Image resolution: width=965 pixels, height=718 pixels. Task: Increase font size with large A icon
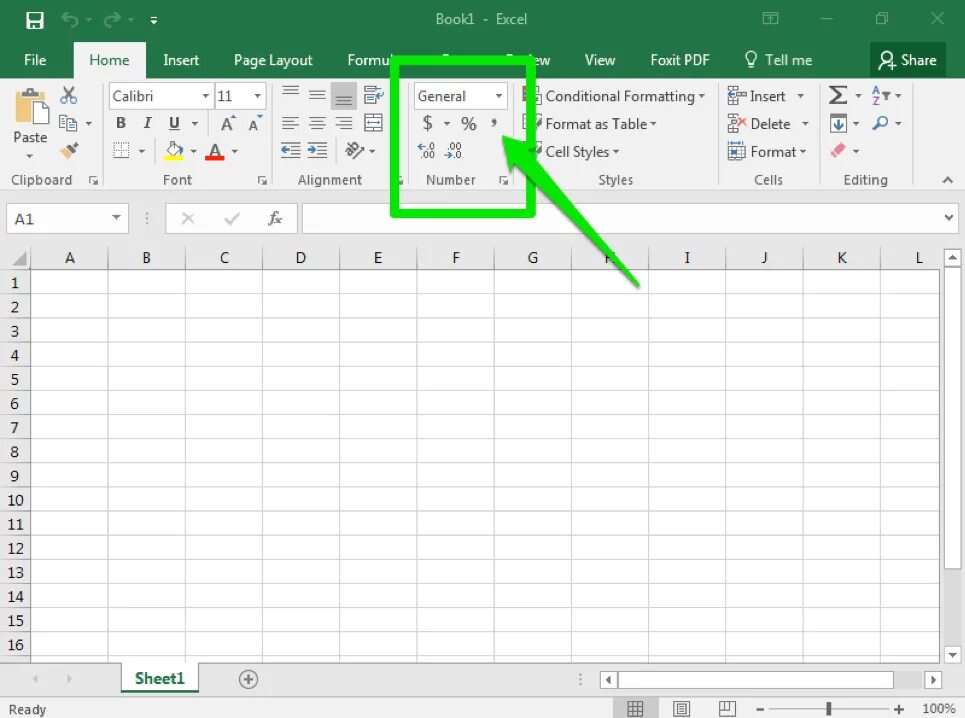pyautogui.click(x=228, y=123)
